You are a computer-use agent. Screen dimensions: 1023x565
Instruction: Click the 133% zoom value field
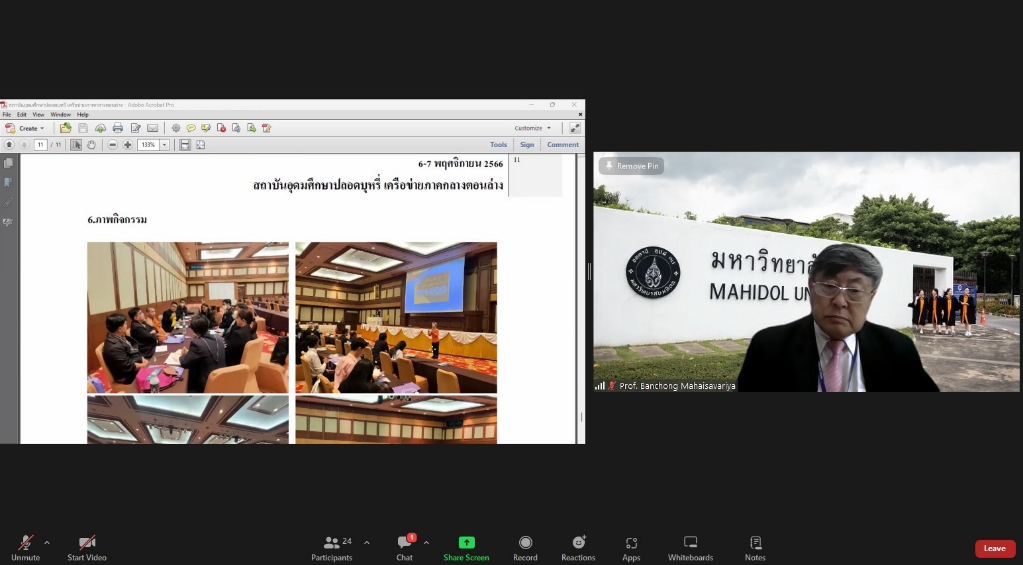(149, 145)
